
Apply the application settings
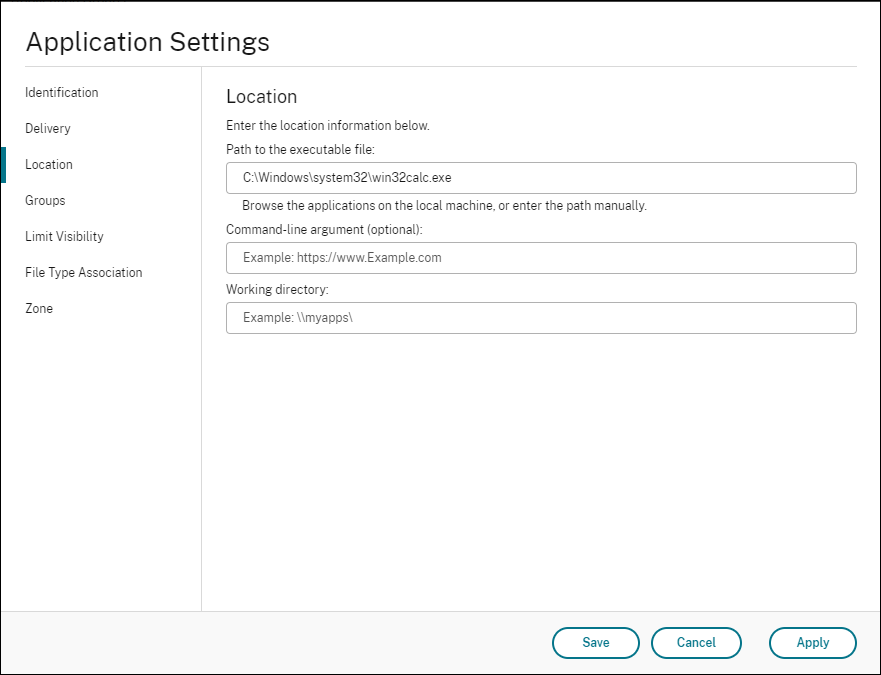click(812, 643)
